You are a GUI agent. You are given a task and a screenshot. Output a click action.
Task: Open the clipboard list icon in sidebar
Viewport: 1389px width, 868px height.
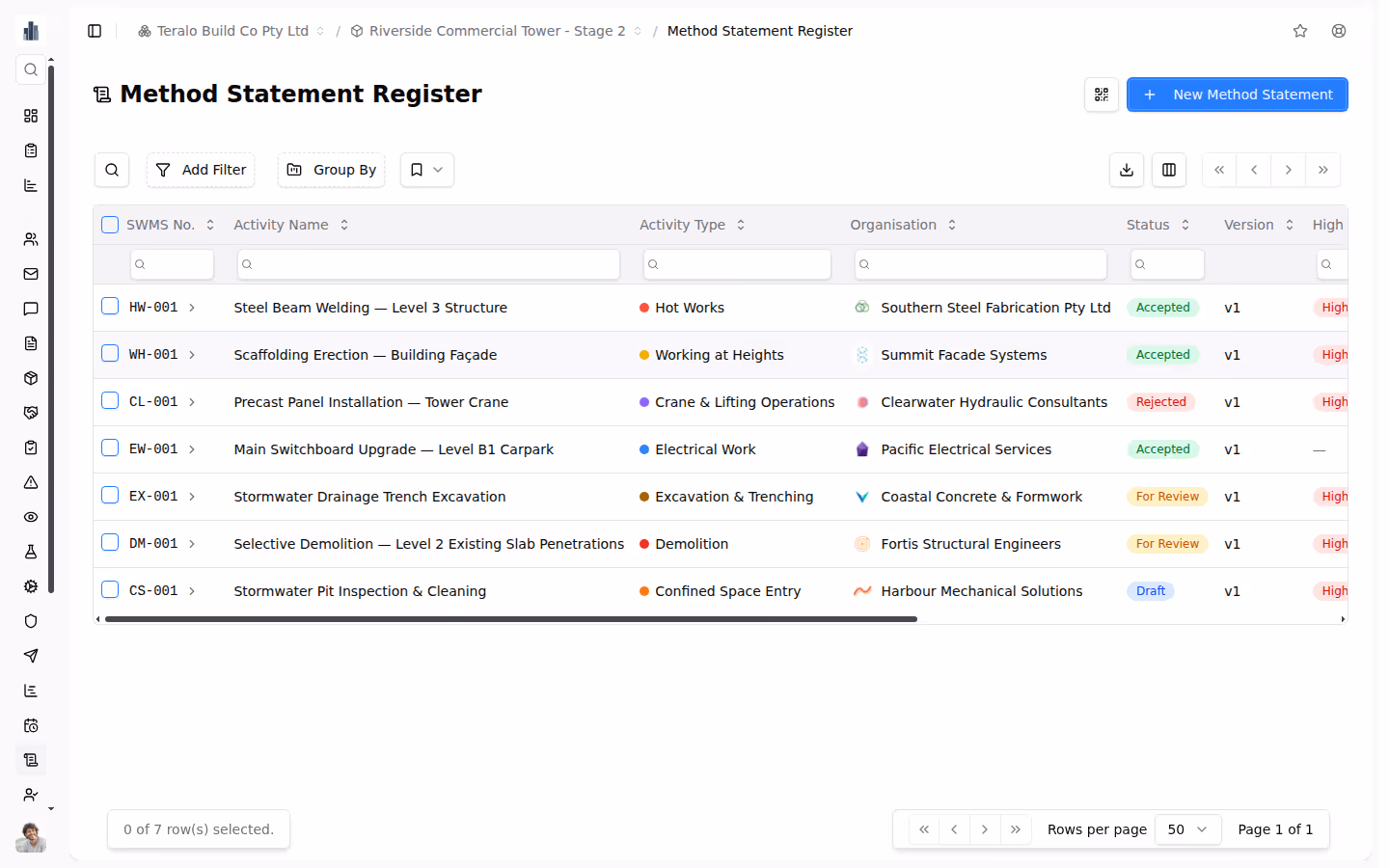click(31, 150)
